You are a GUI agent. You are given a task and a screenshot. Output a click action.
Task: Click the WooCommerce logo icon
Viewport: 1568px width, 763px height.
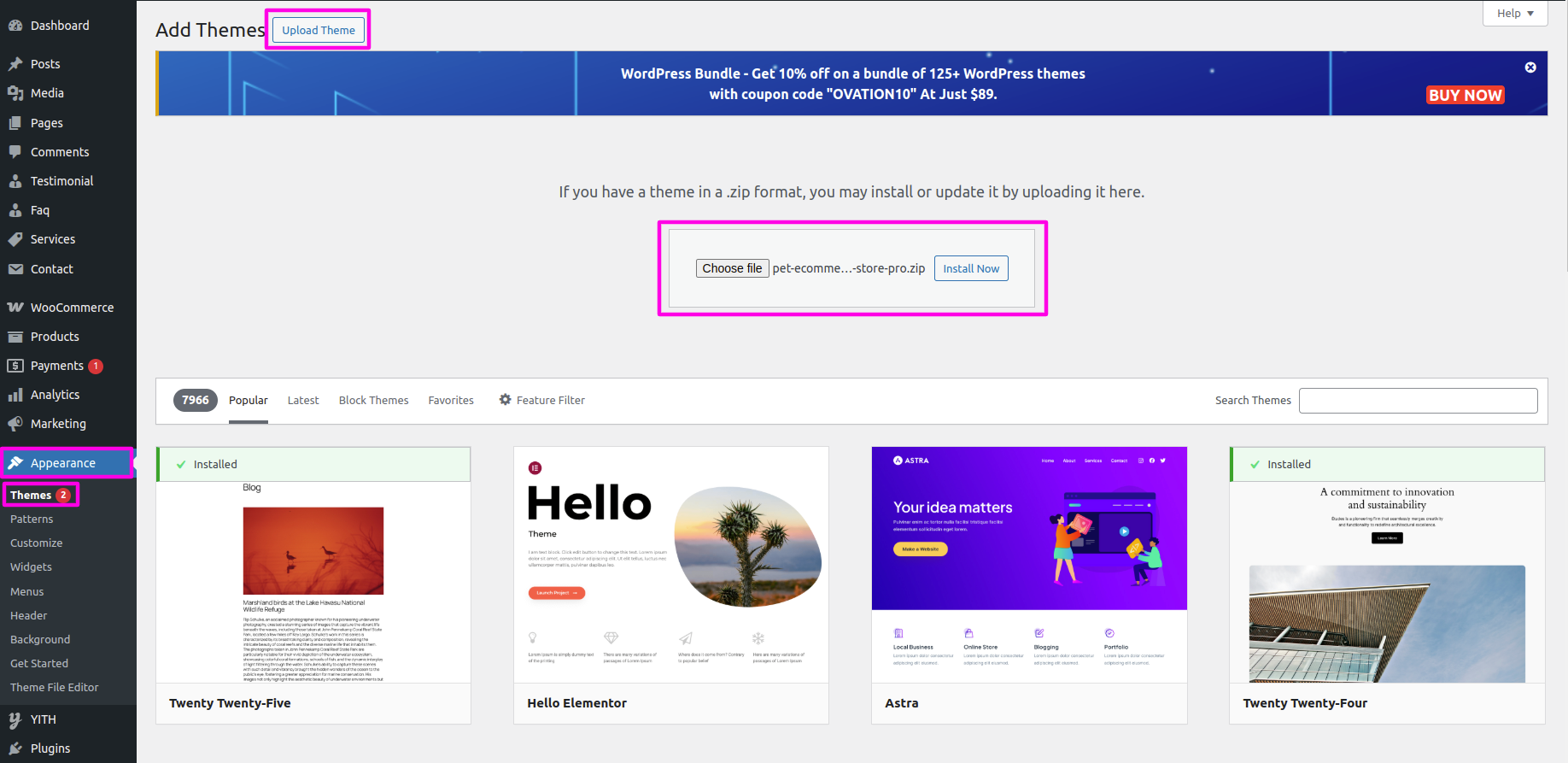pyautogui.click(x=15, y=308)
